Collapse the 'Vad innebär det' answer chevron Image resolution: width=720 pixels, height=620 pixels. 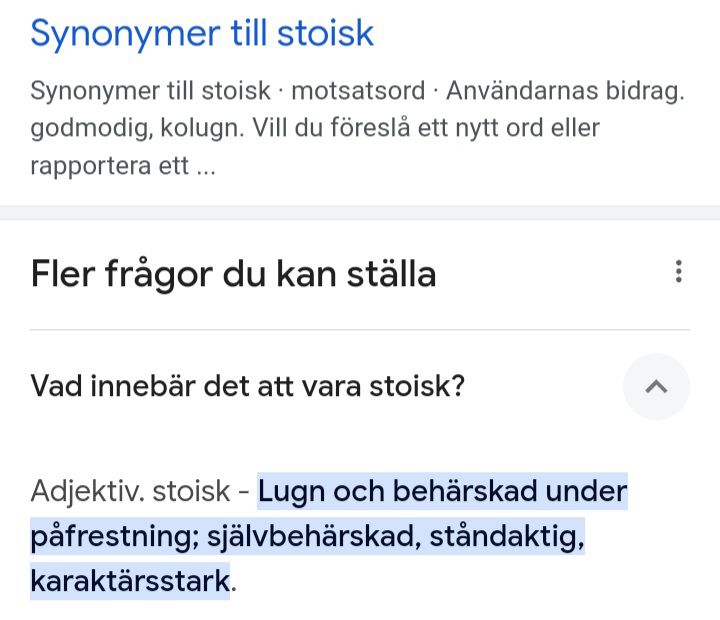656,386
